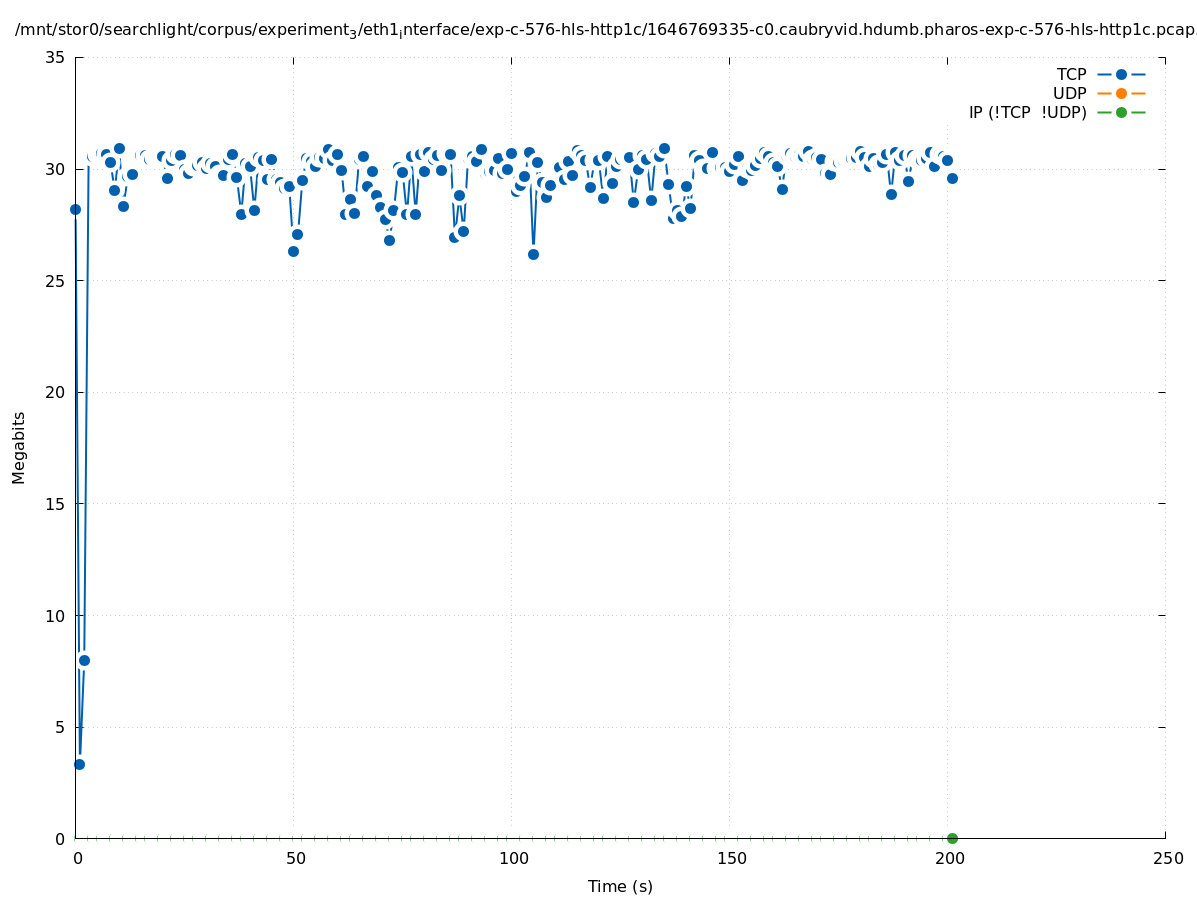Click the orange UDP legend marker
Screen dimensions: 1197x900
pyautogui.click(x=1121, y=94)
